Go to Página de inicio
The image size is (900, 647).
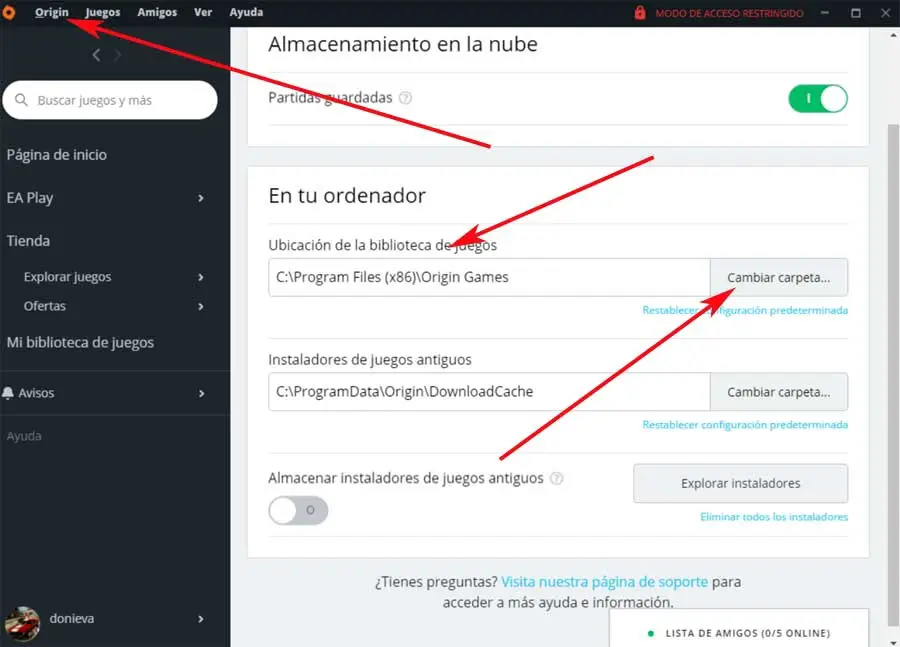pyautogui.click(x=57, y=155)
